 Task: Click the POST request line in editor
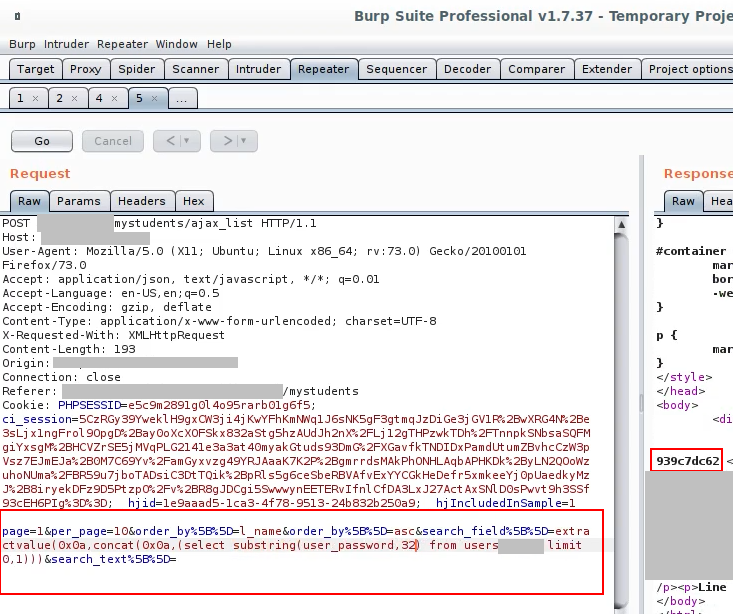(159, 224)
